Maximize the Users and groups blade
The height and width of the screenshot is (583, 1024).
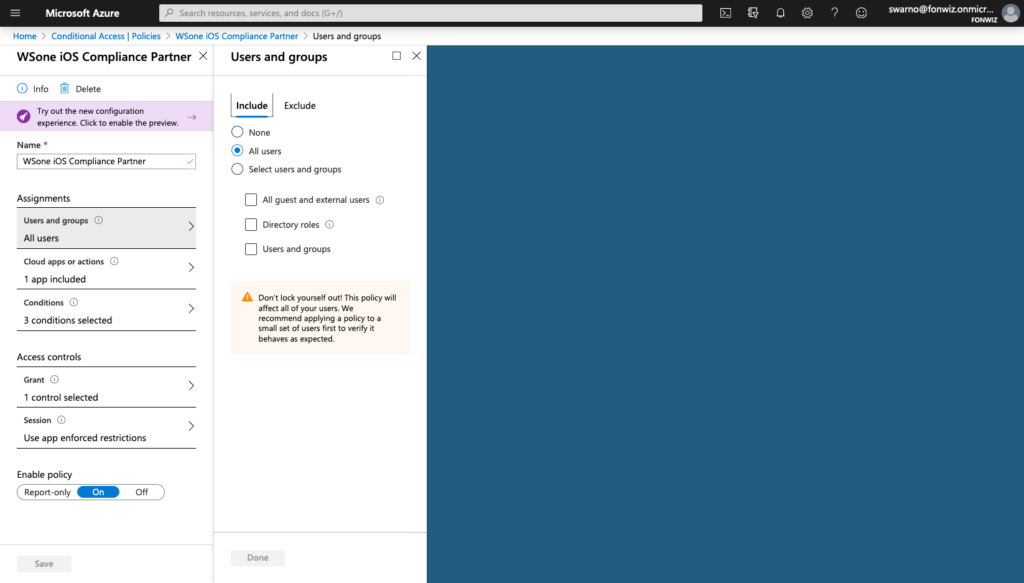(x=396, y=56)
